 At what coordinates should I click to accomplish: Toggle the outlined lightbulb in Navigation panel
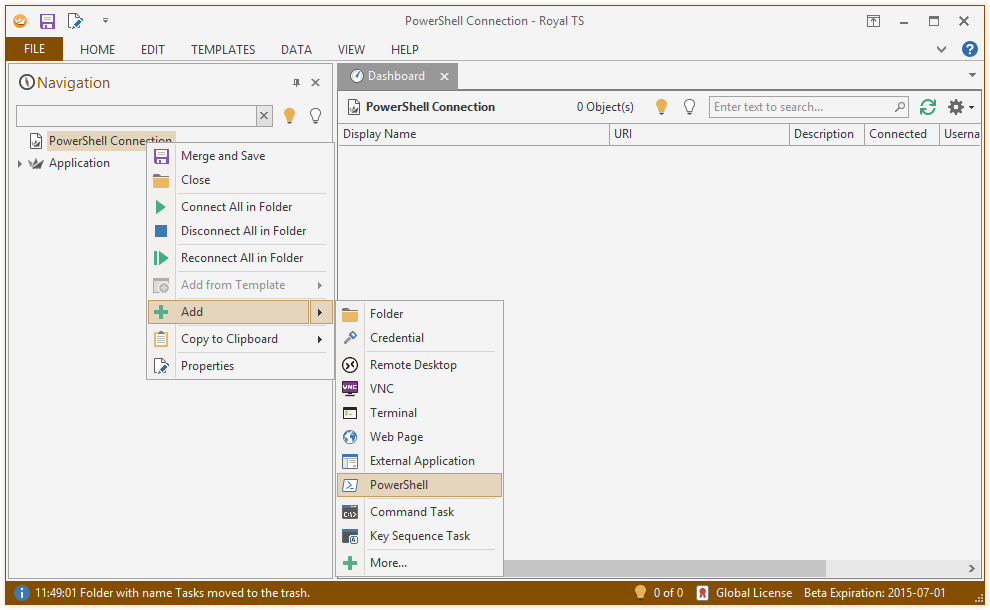[315, 116]
